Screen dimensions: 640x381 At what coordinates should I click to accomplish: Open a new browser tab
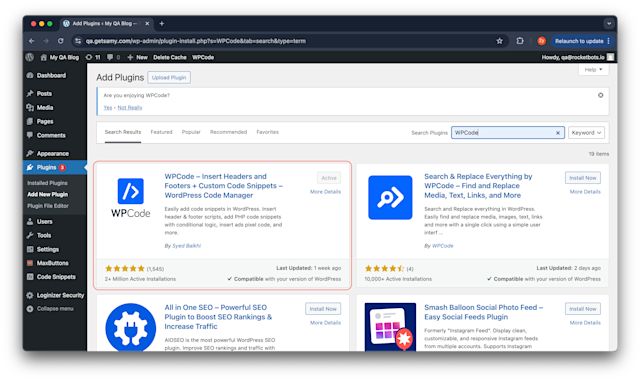(162, 24)
